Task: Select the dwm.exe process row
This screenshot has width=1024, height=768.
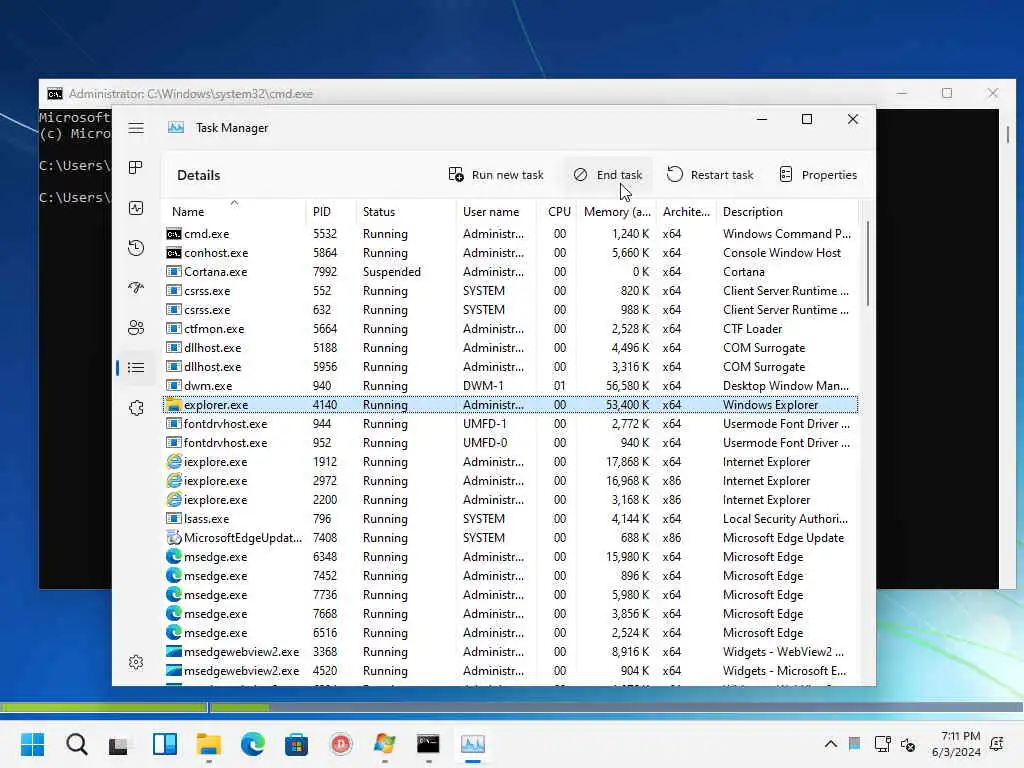Action: pyautogui.click(x=510, y=385)
